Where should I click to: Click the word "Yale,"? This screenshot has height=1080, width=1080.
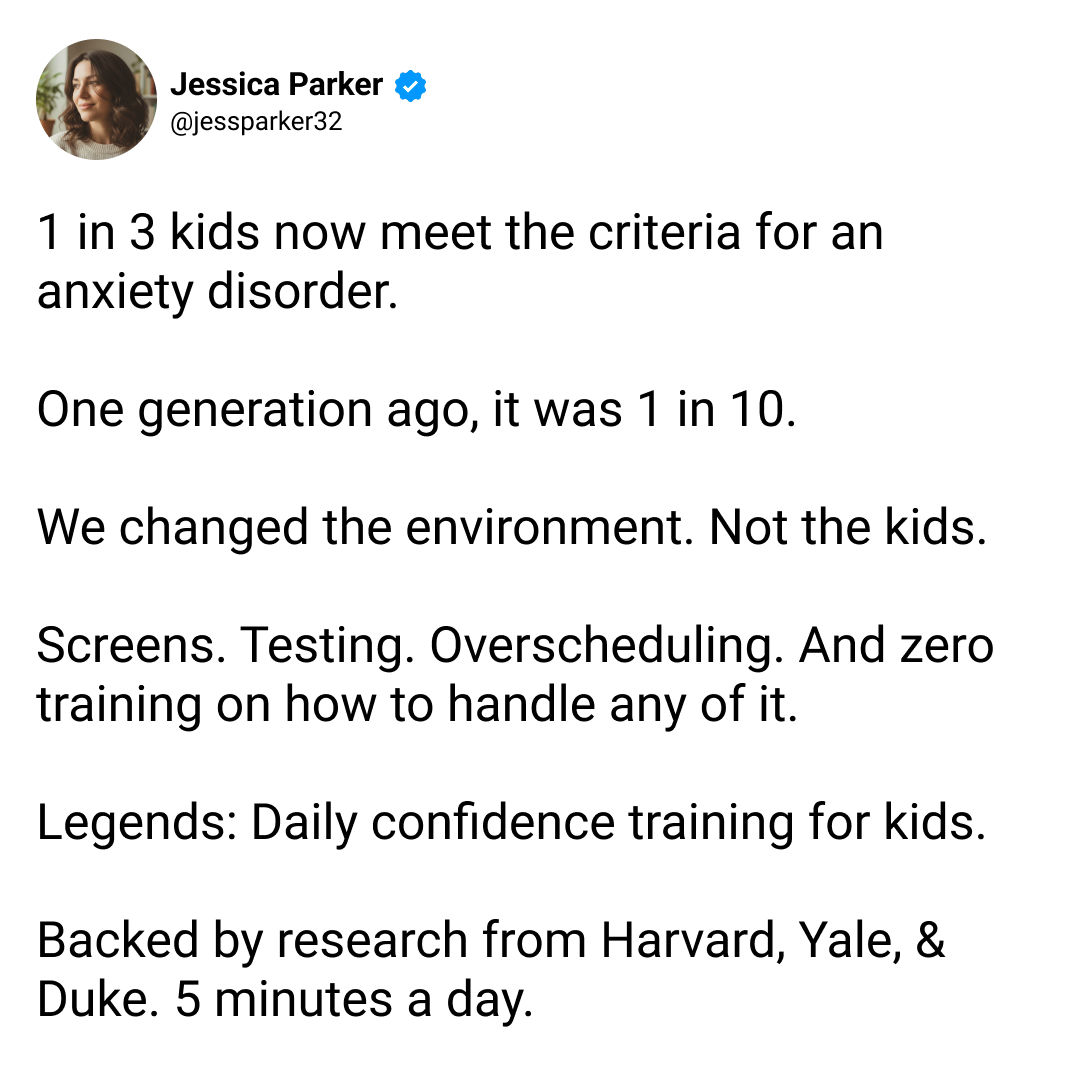tap(851, 941)
